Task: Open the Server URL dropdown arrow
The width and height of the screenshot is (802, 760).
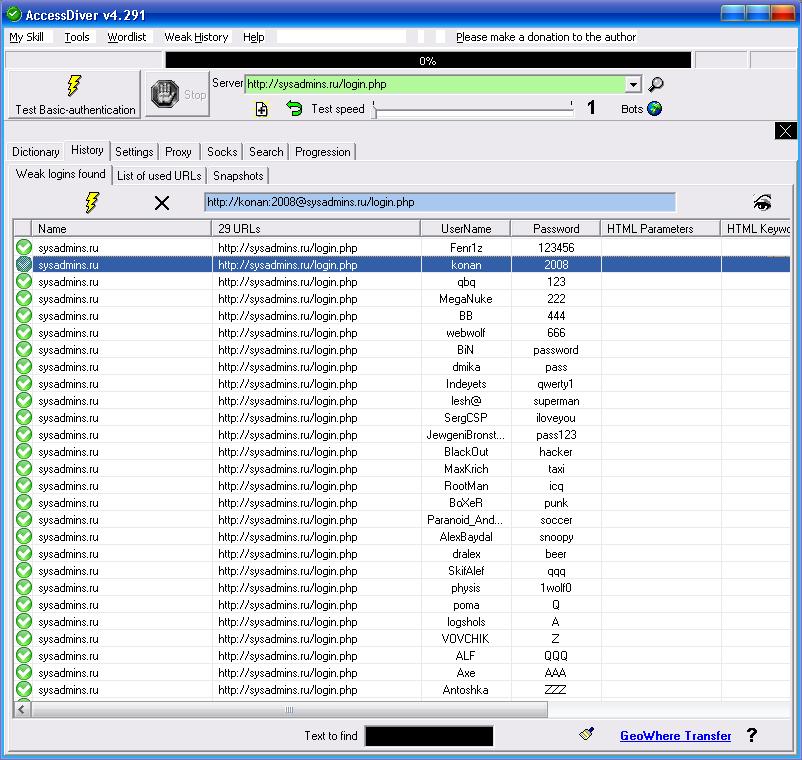Action: pos(633,84)
